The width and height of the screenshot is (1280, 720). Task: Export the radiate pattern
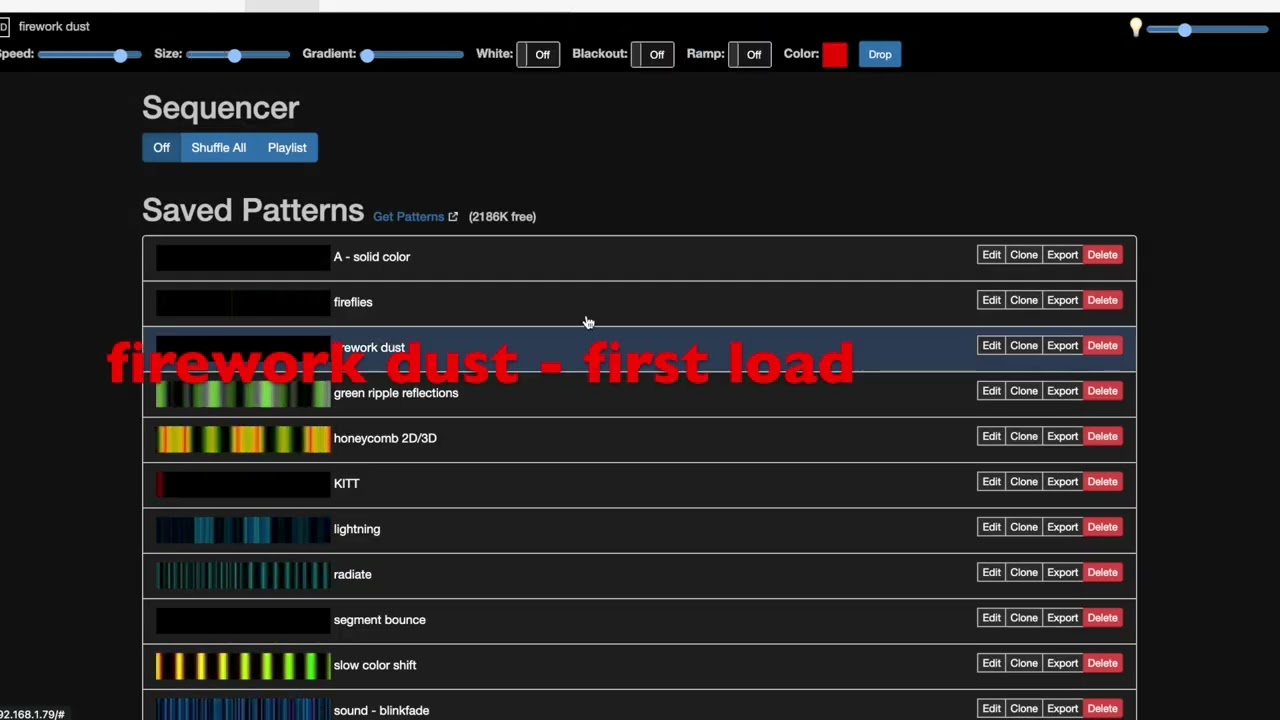coord(1063,573)
